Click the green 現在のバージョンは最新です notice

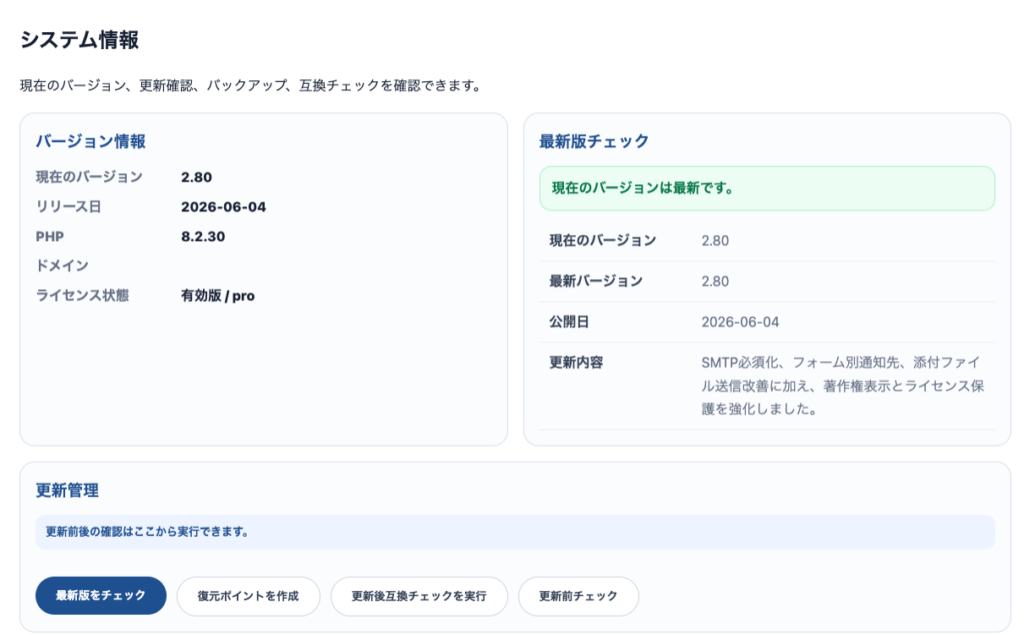coord(767,188)
